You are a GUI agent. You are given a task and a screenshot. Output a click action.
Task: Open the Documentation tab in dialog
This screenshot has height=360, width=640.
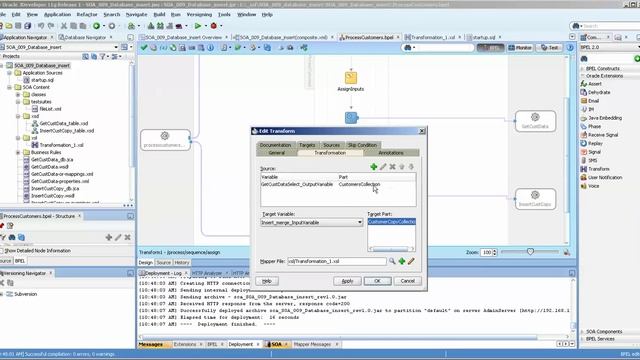pyautogui.click(x=275, y=145)
